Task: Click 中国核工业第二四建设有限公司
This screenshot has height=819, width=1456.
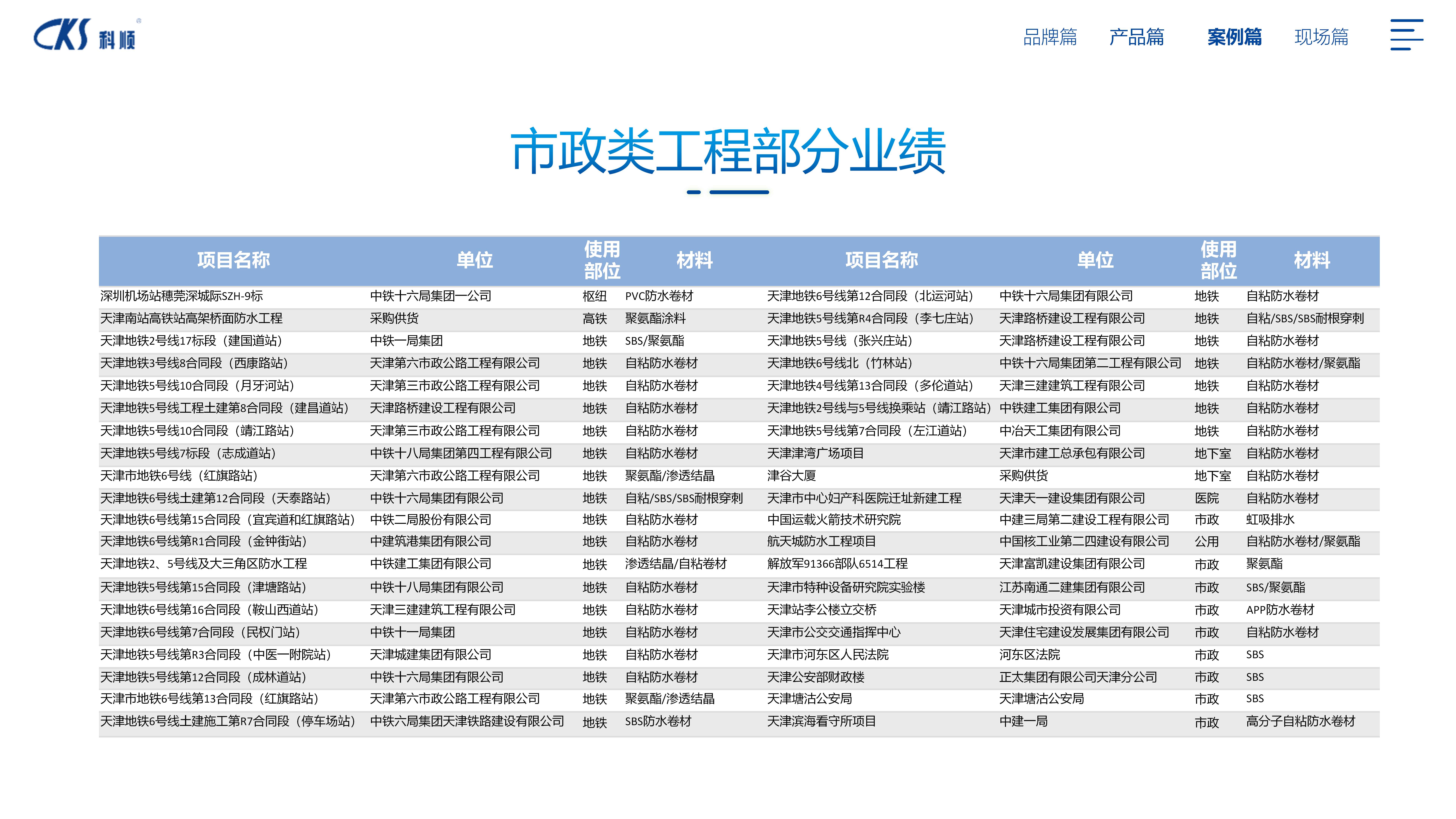Action: tap(1084, 541)
